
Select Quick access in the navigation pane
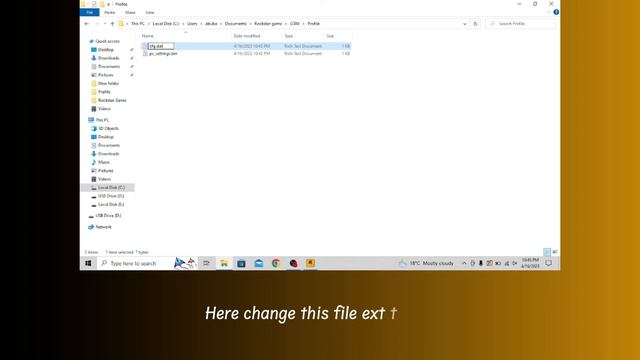[107, 41]
